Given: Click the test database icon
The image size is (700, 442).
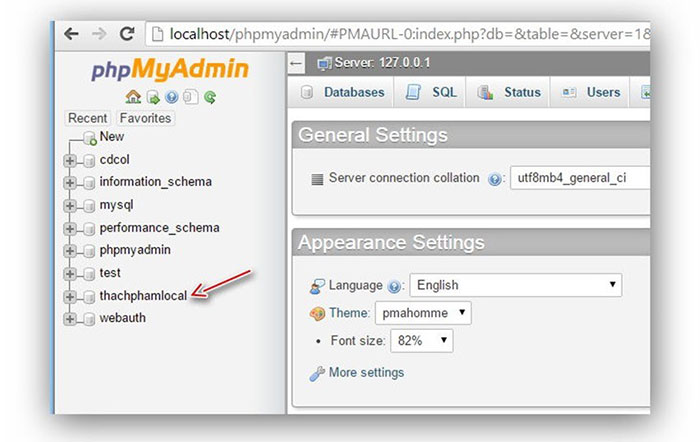Looking at the screenshot, I should coord(89,274).
